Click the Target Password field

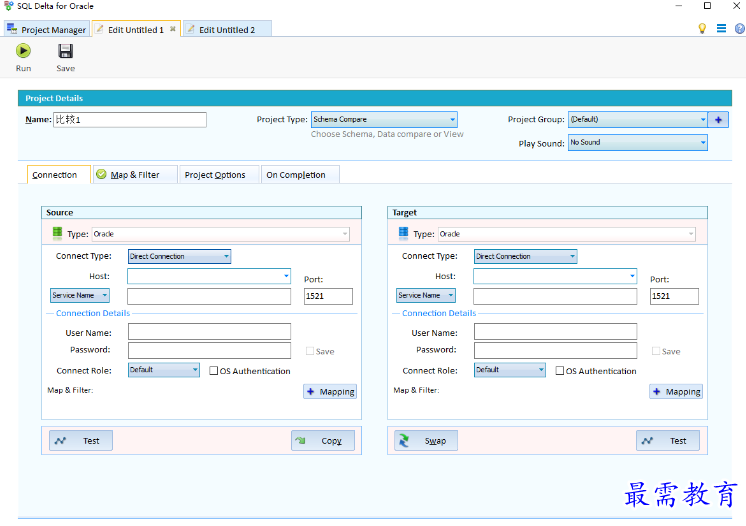coord(555,351)
